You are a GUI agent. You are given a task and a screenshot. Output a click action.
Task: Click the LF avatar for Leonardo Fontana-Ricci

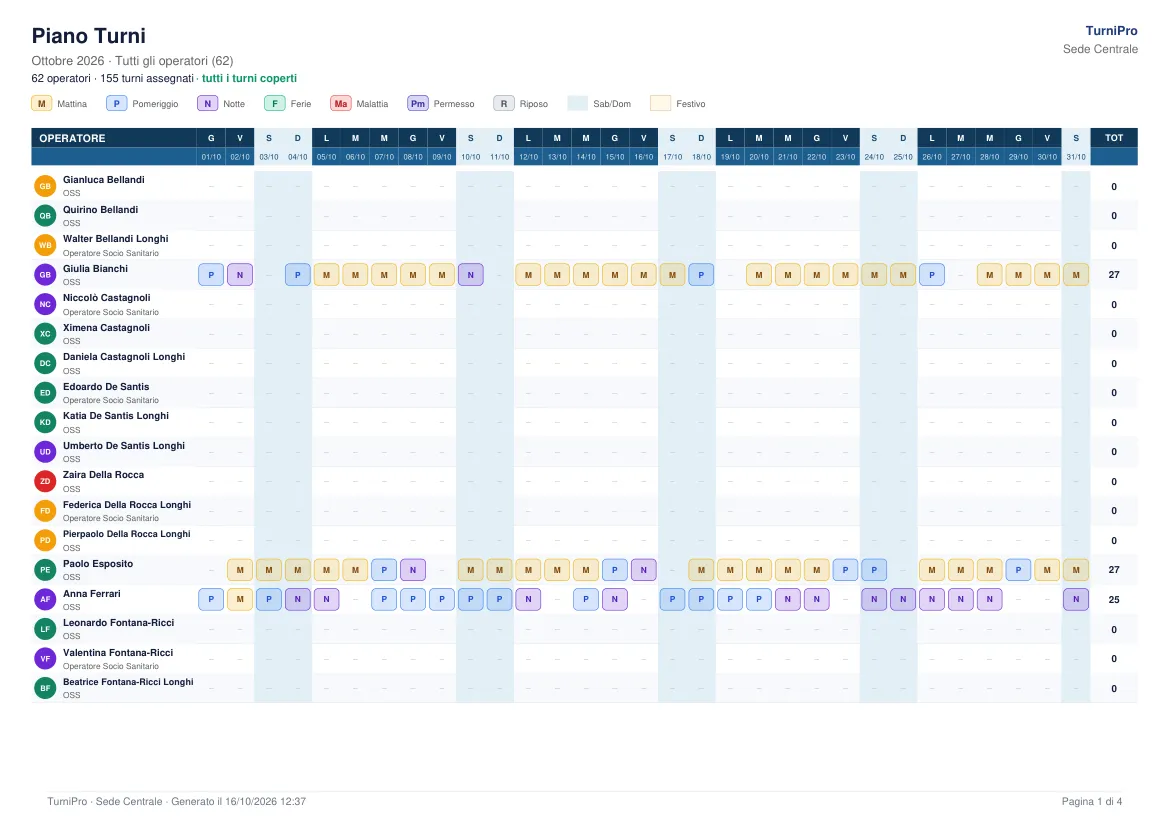pos(46,628)
